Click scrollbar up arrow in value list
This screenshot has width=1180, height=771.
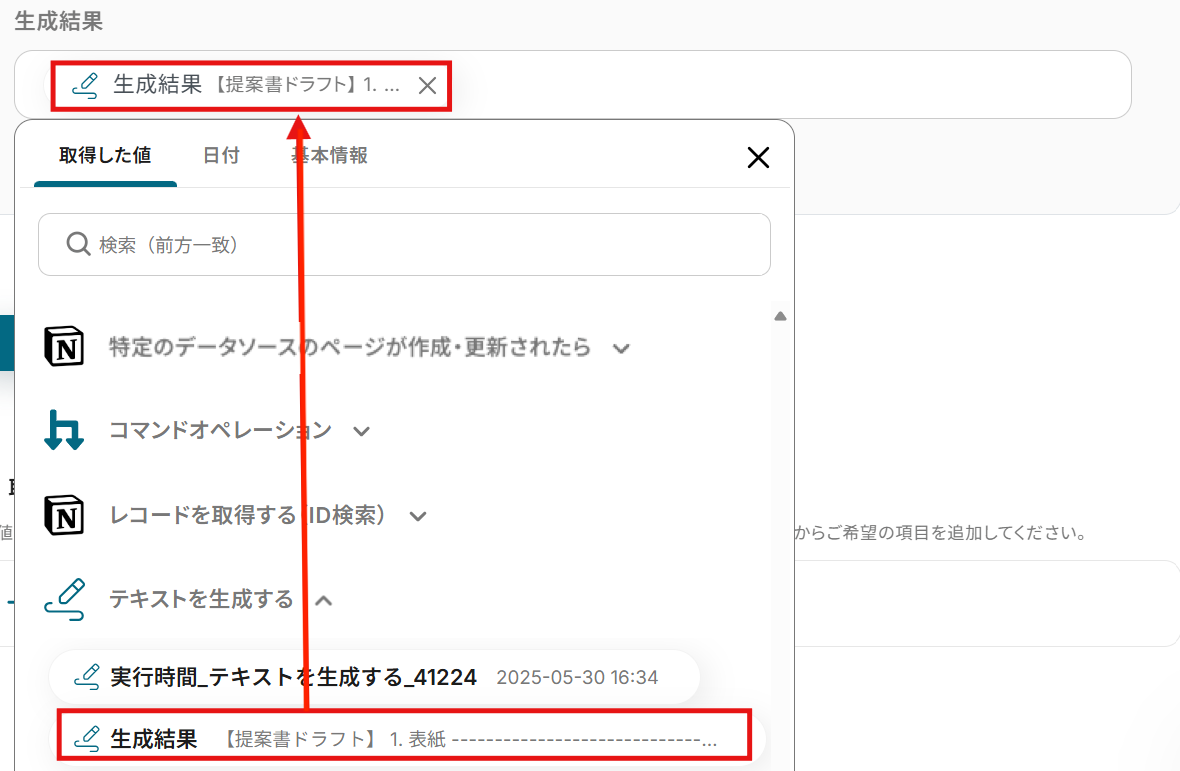click(x=780, y=317)
